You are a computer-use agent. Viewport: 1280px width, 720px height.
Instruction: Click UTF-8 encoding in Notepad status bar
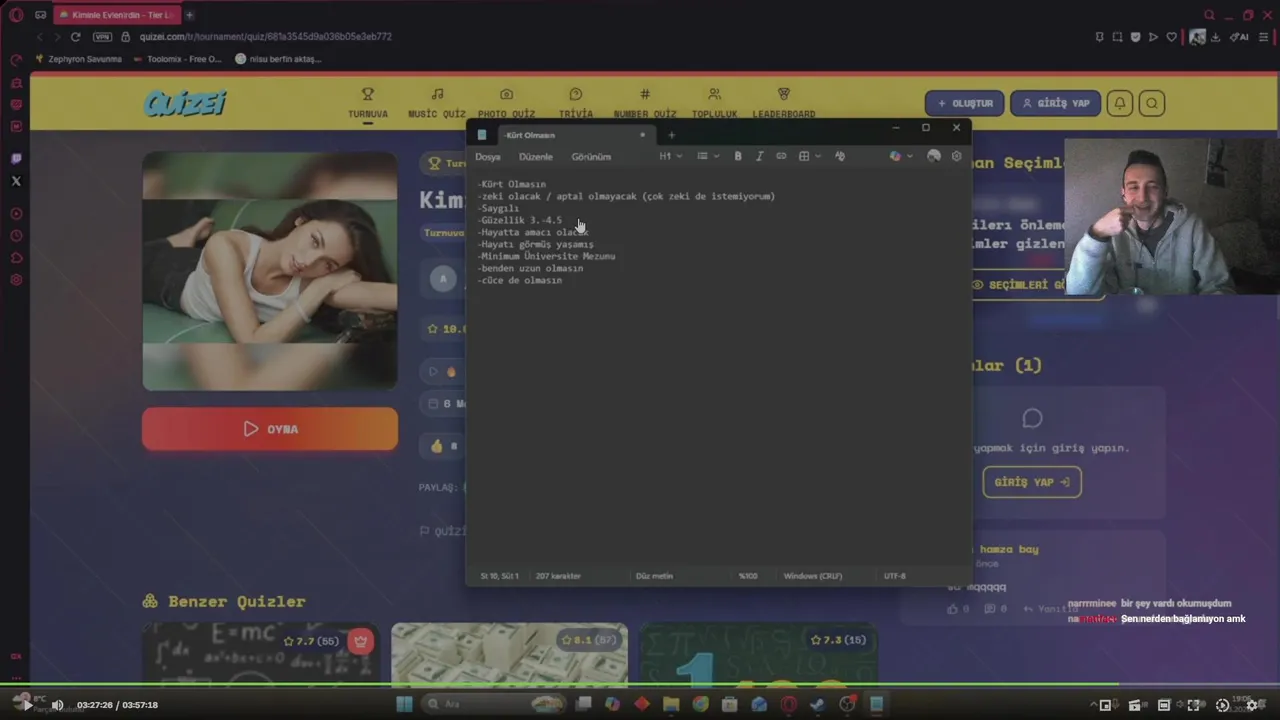[894, 576]
